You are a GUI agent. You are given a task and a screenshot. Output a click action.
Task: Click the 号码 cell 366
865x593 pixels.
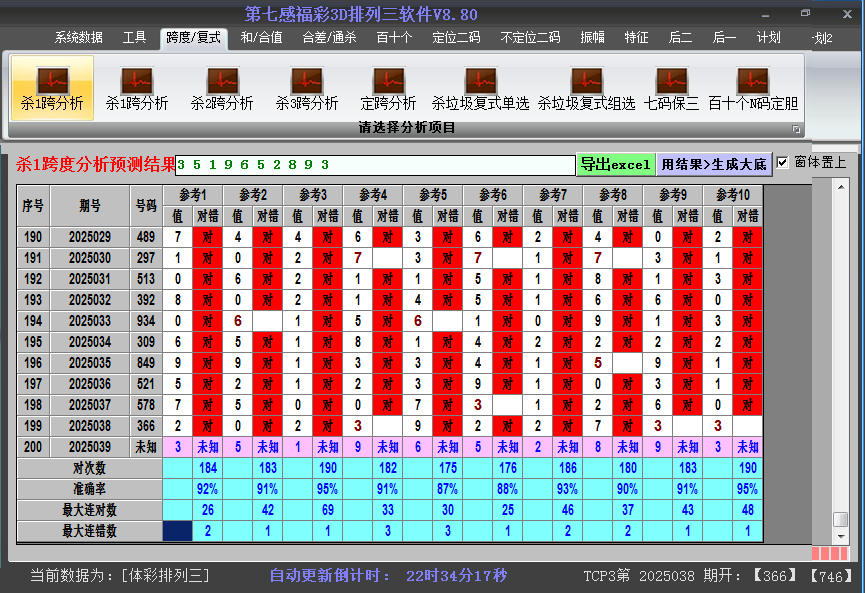tap(146, 426)
